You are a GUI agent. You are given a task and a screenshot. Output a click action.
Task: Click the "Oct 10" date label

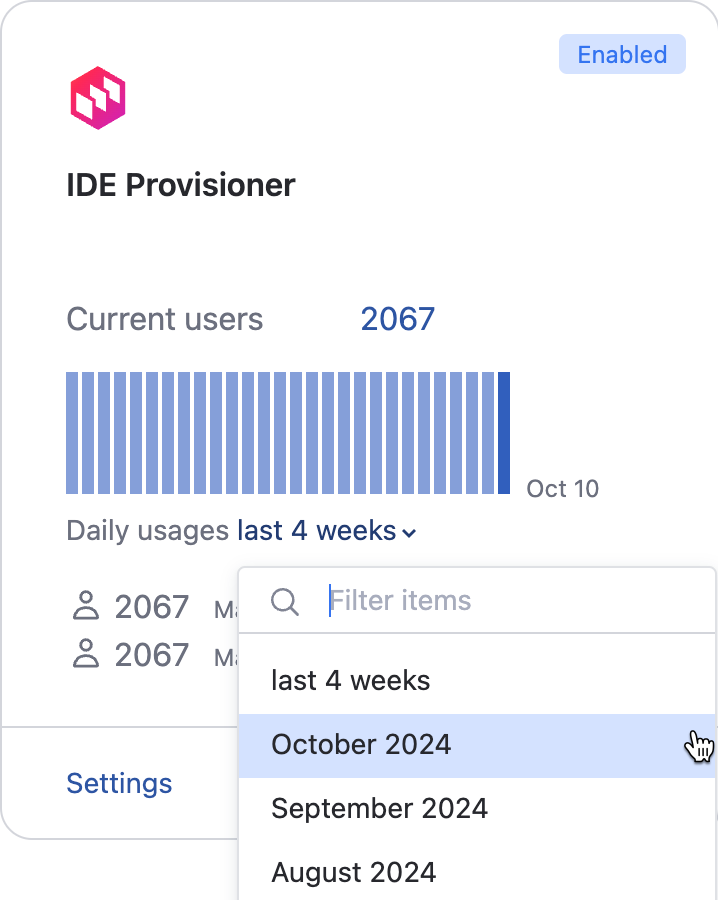pyautogui.click(x=562, y=489)
